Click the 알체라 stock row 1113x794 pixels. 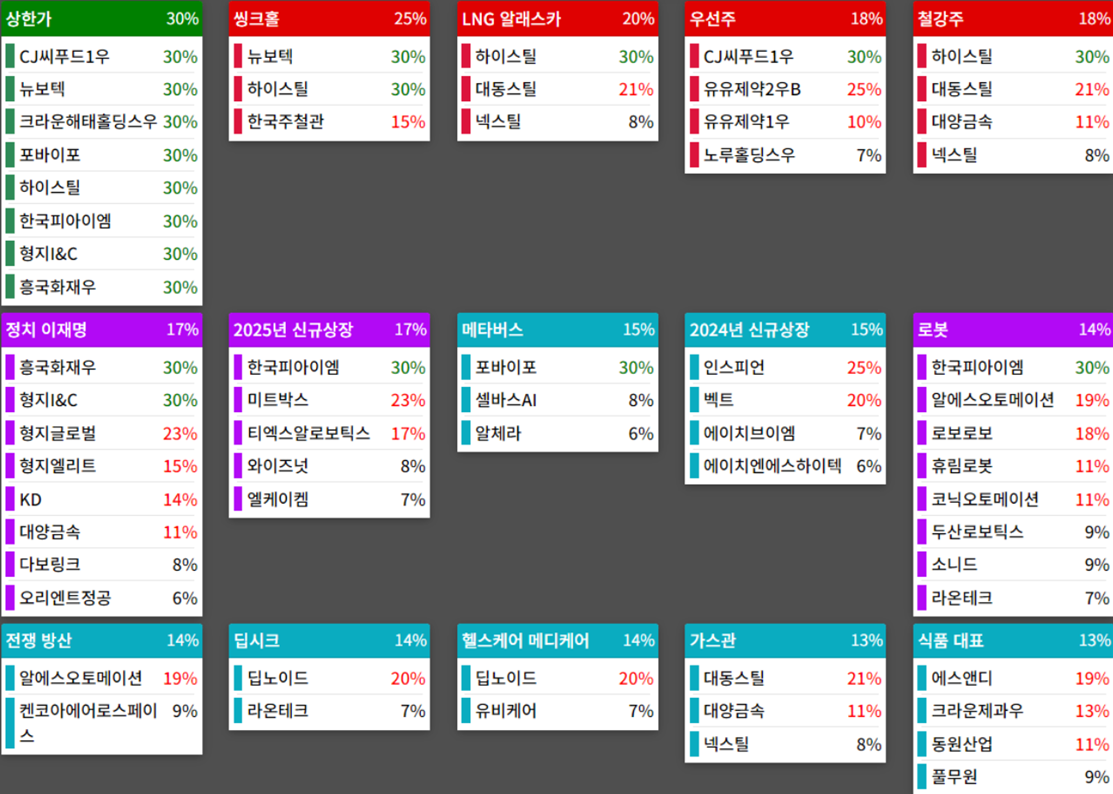pyautogui.click(x=557, y=434)
